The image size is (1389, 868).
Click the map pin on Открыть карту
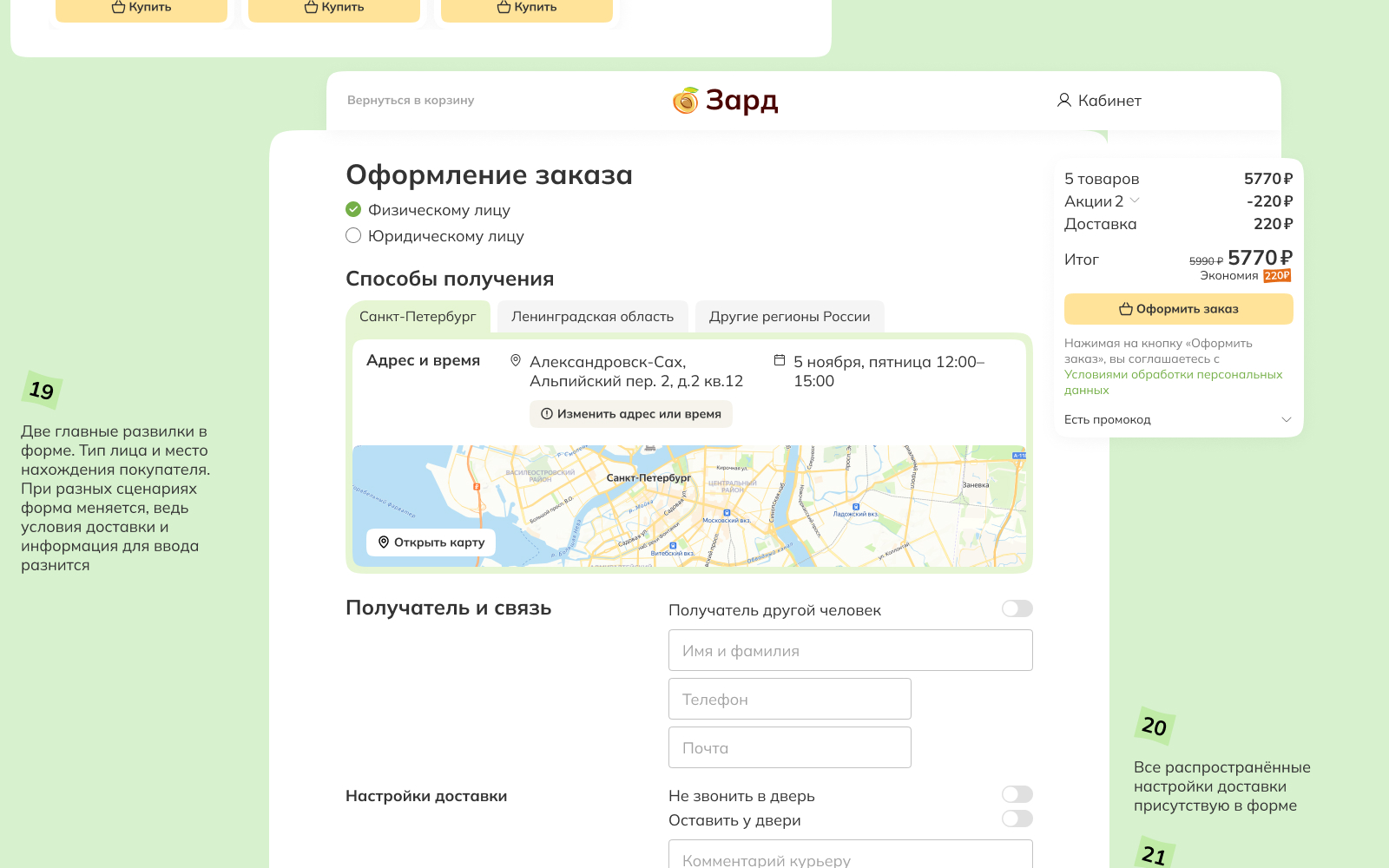click(x=382, y=542)
